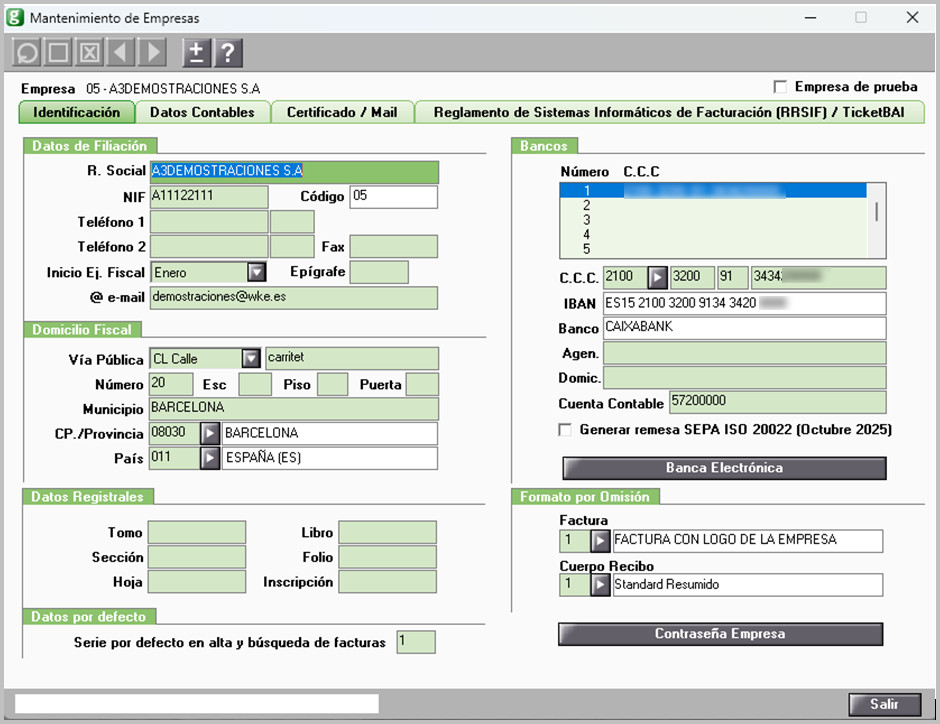Click the Contraseña Empresa button

[720, 634]
